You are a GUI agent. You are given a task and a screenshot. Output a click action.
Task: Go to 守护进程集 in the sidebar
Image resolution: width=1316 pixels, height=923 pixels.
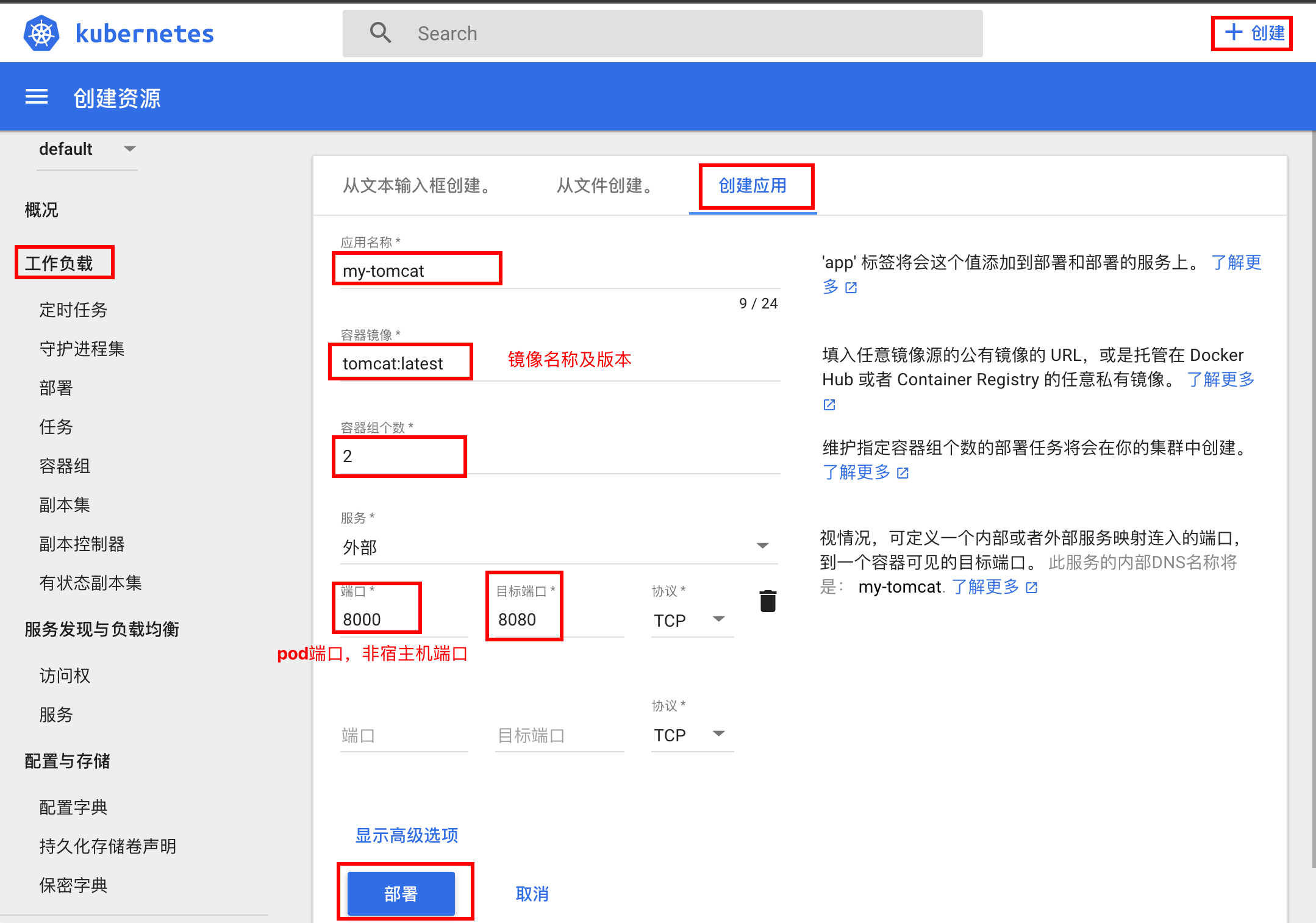coord(82,349)
